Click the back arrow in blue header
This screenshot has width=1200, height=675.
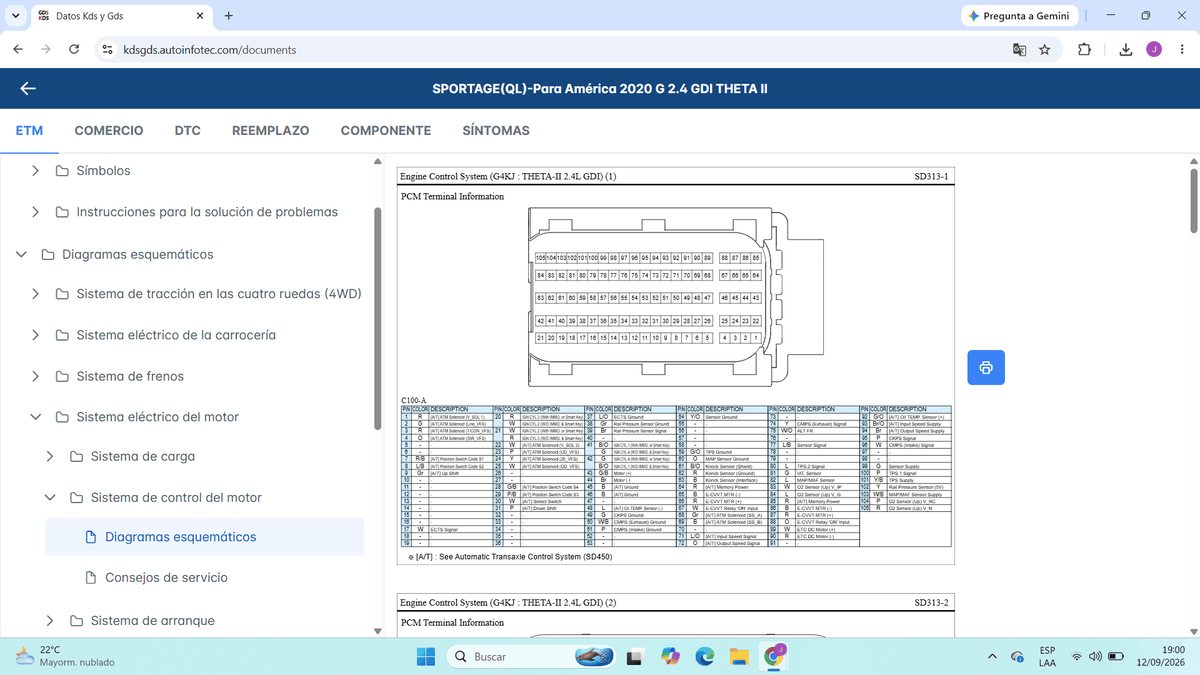[28, 89]
